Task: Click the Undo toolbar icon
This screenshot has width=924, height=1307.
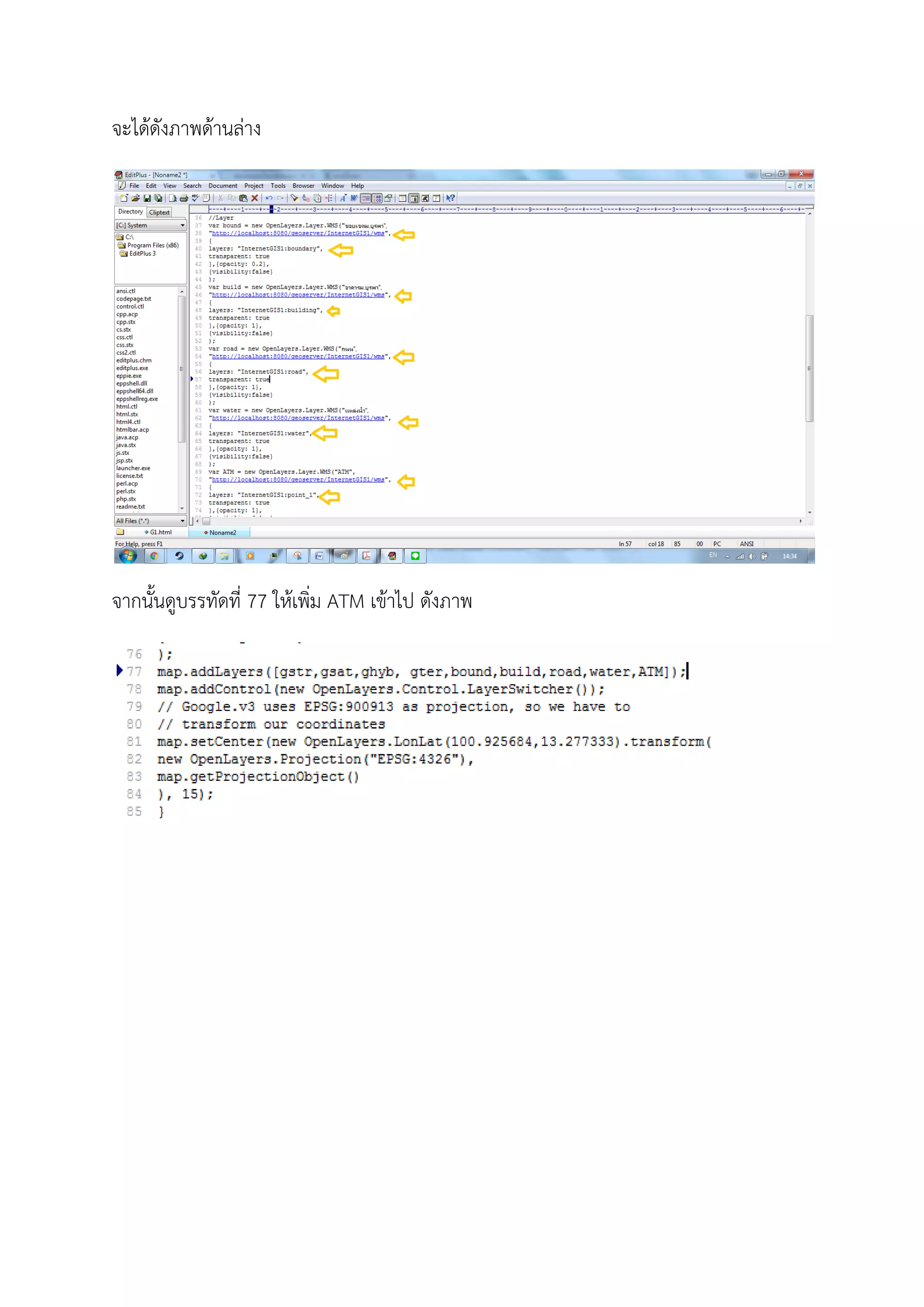Action: 269,198
